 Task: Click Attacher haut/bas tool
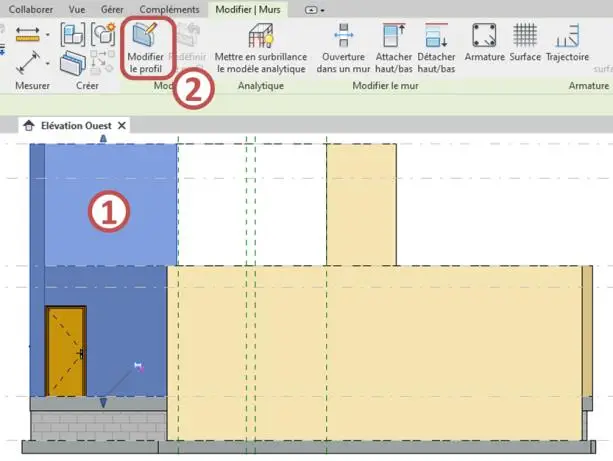coord(394,48)
